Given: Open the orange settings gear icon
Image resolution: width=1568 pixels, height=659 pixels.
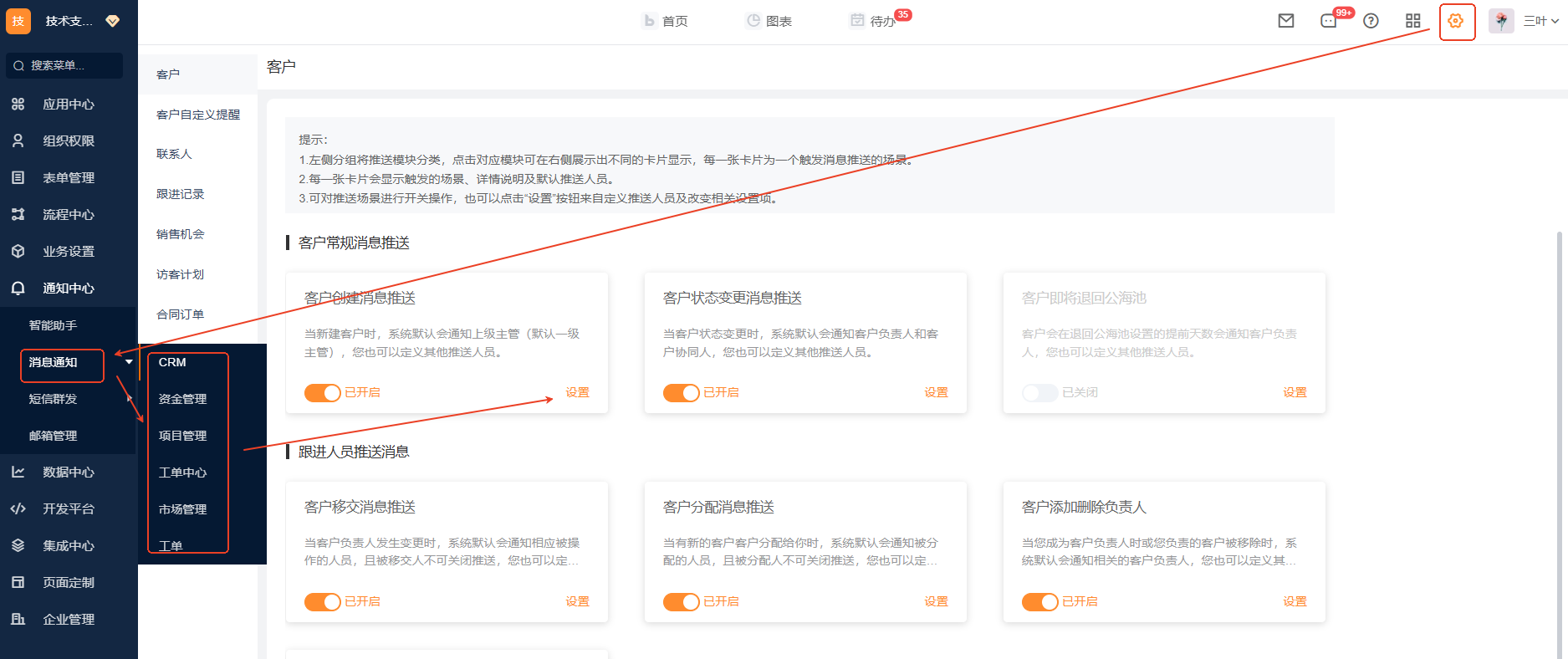Looking at the screenshot, I should tap(1456, 21).
